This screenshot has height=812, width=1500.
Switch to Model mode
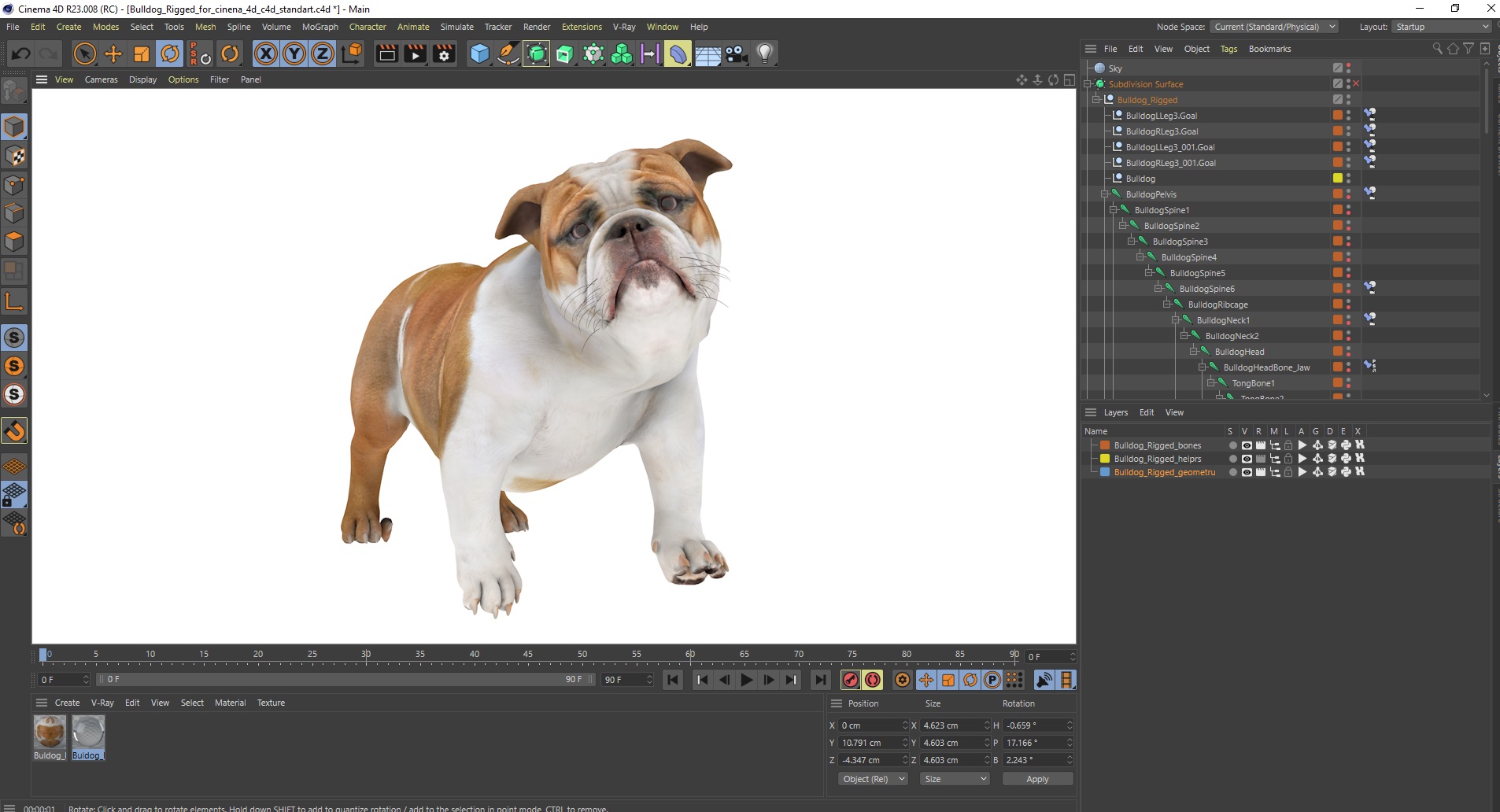[x=14, y=127]
